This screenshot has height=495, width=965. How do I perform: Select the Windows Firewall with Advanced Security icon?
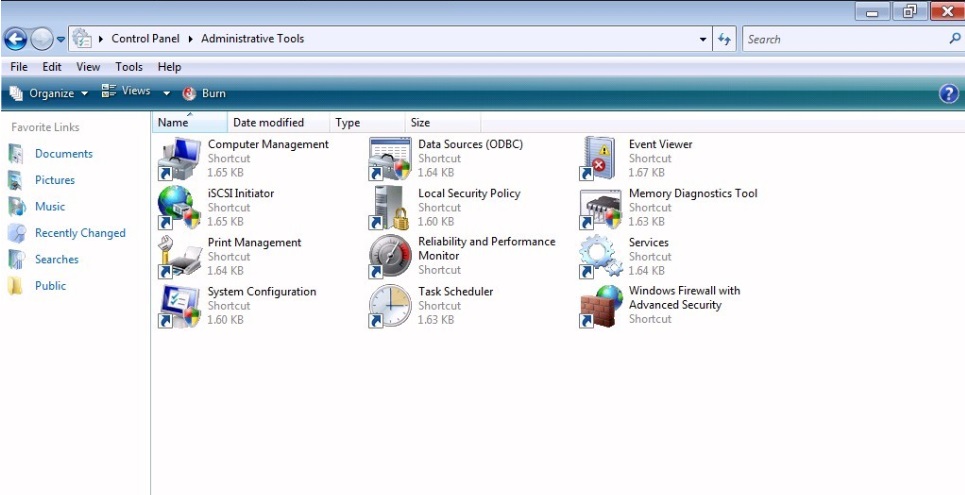pyautogui.click(x=600, y=306)
